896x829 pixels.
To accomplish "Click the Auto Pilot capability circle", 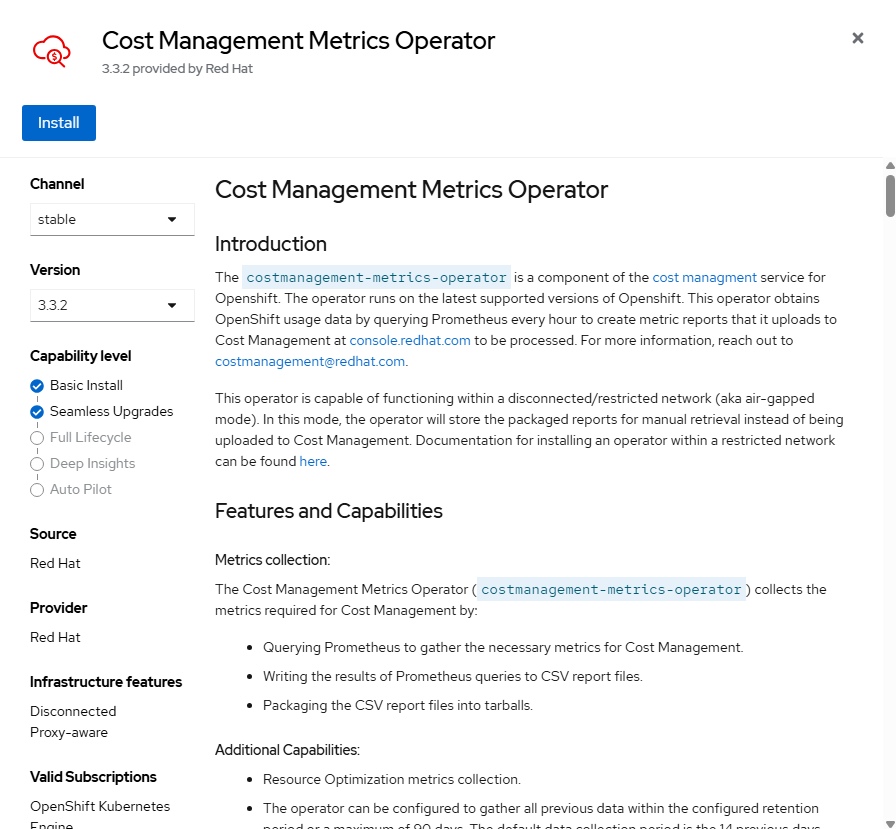I will click(x=37, y=490).
